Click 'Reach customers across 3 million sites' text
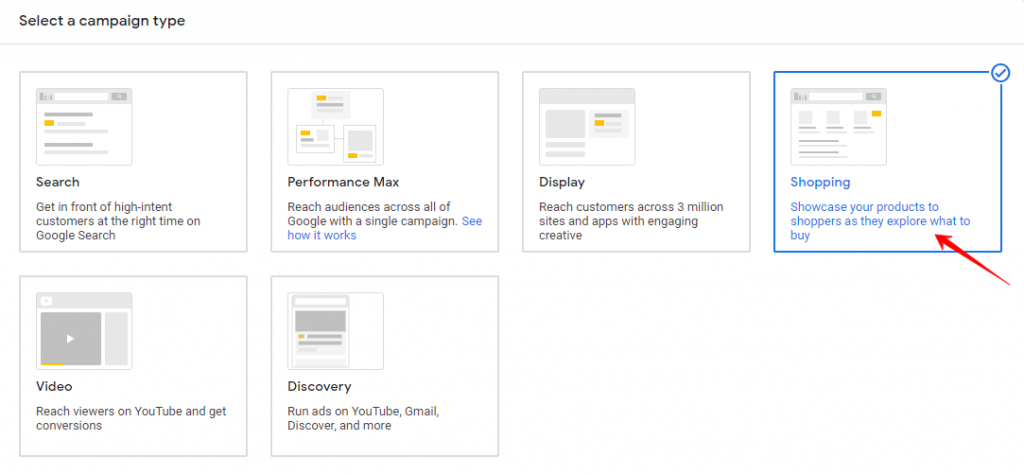Screen dimensions: 1024x475 631,221
